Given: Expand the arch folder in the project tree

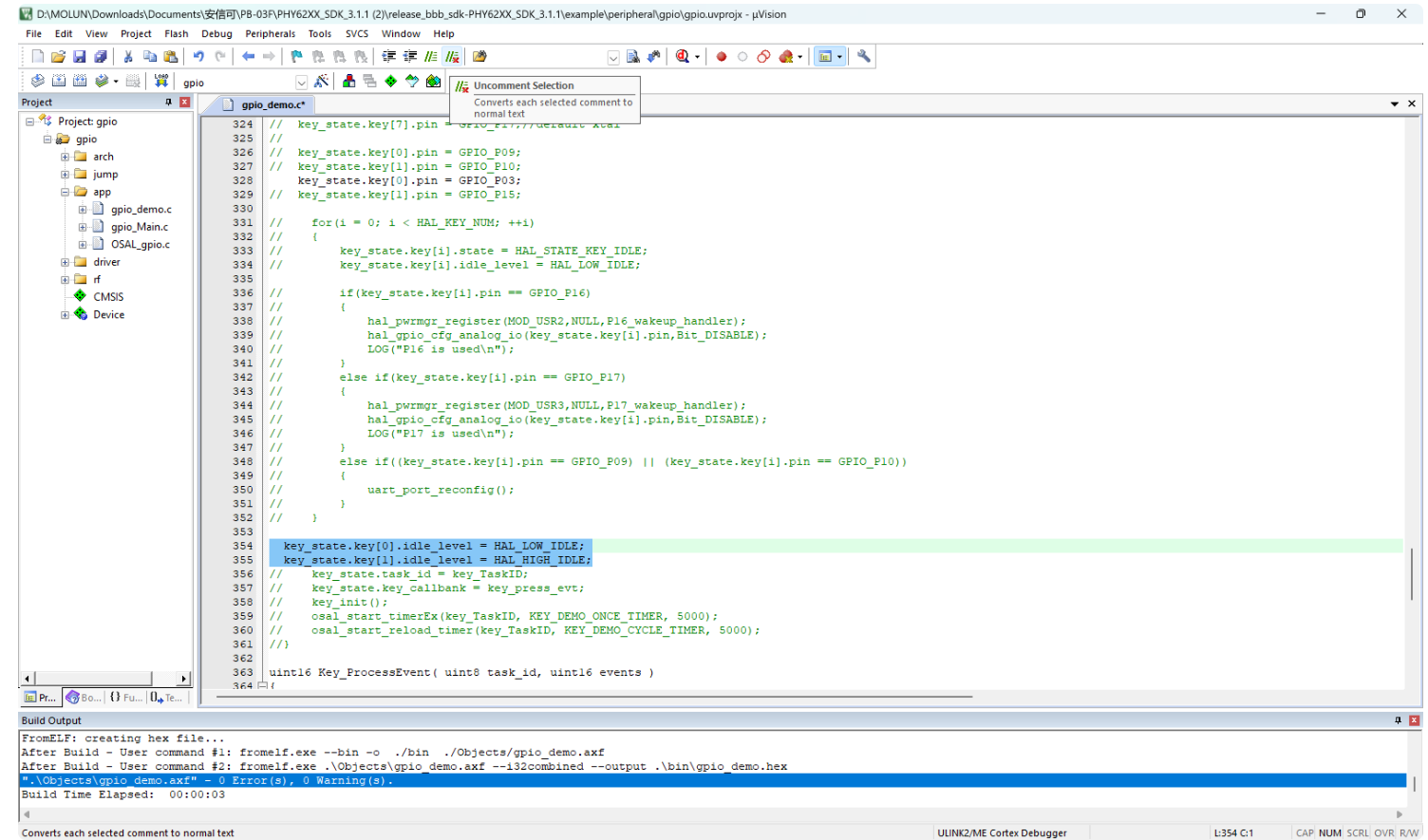Looking at the screenshot, I should click(x=65, y=158).
